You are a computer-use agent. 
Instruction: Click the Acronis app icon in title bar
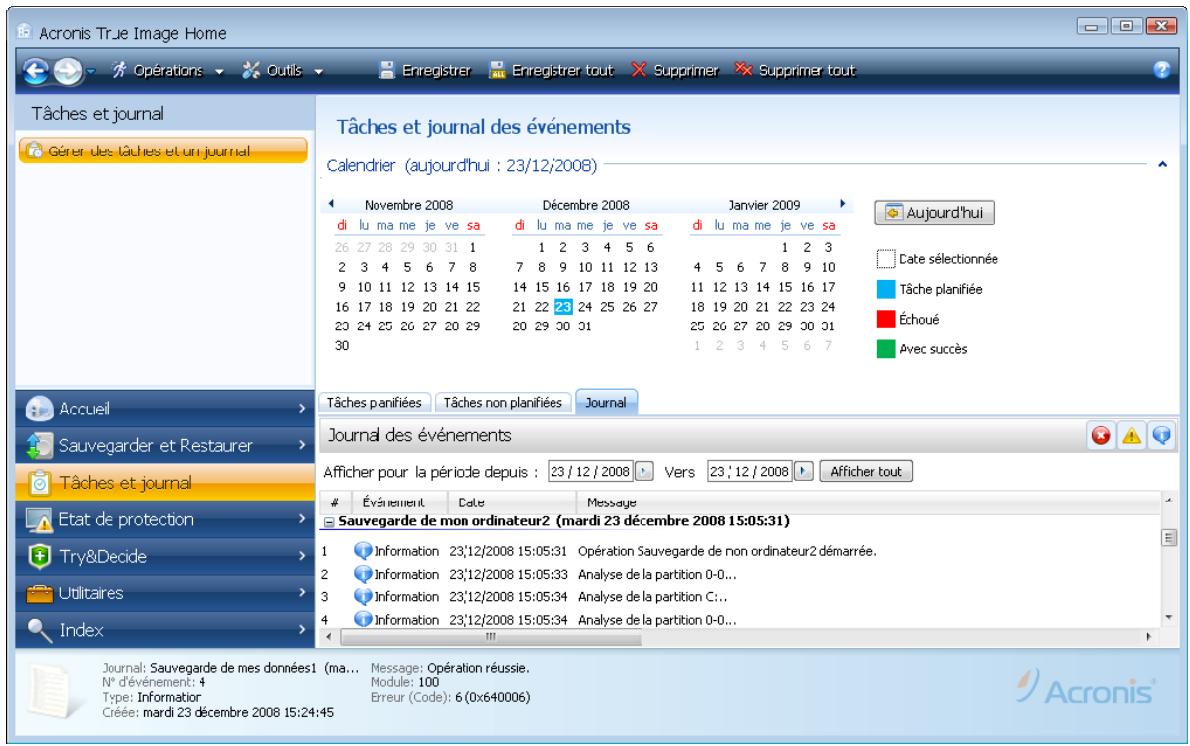[x=24, y=31]
